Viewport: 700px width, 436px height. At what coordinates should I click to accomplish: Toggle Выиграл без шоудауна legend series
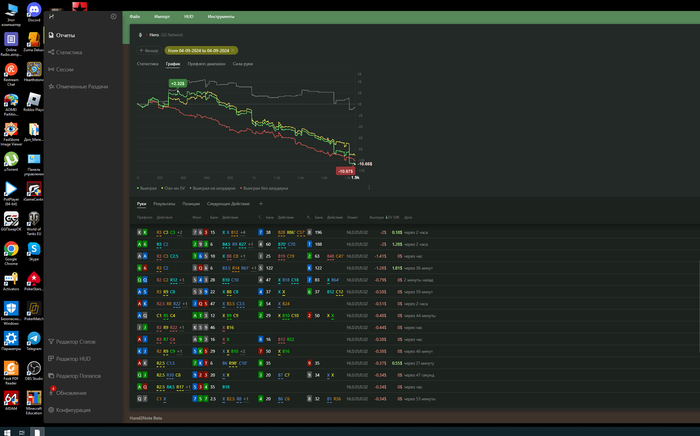[262, 187]
